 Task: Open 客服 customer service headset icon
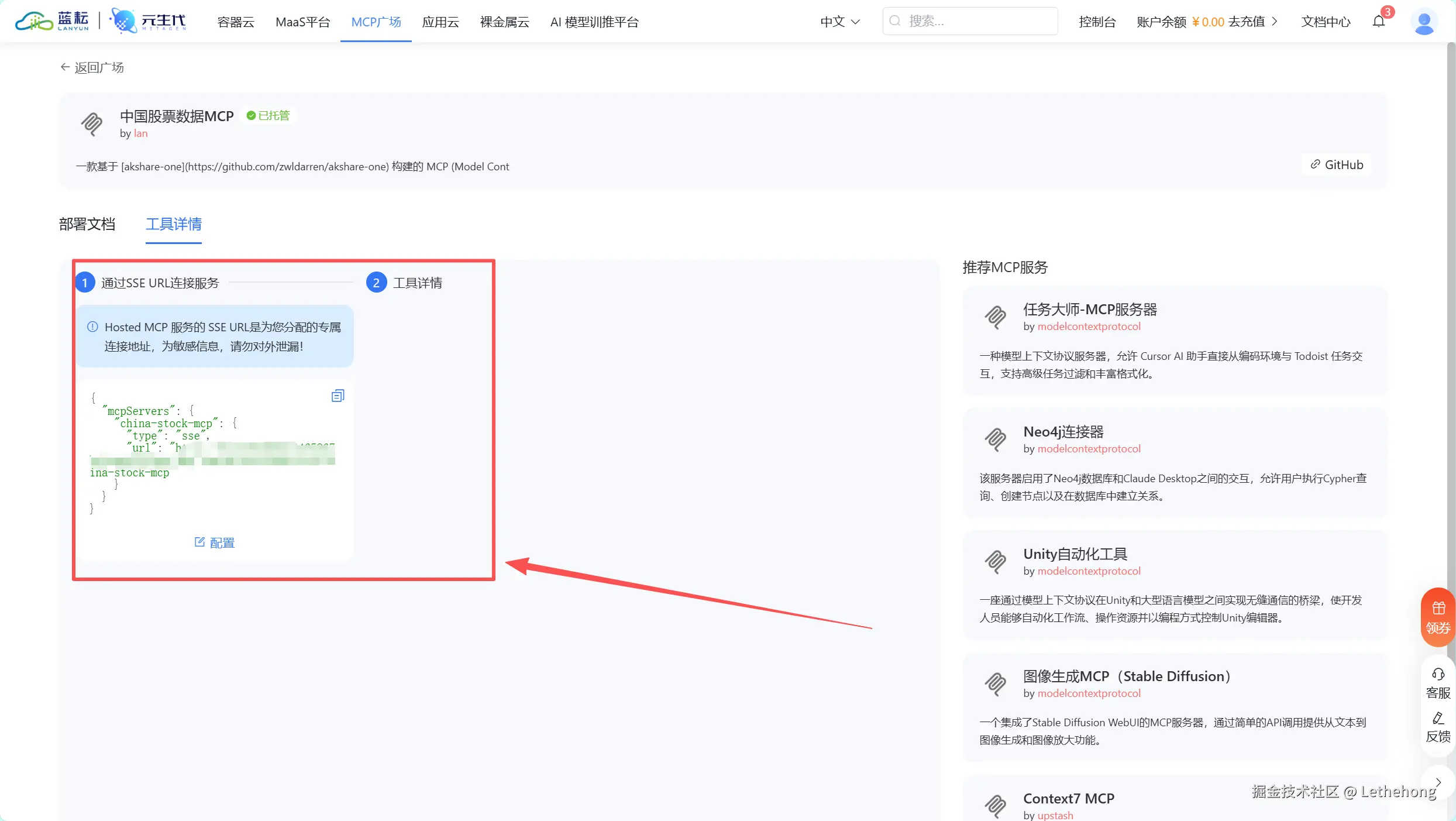(1438, 682)
